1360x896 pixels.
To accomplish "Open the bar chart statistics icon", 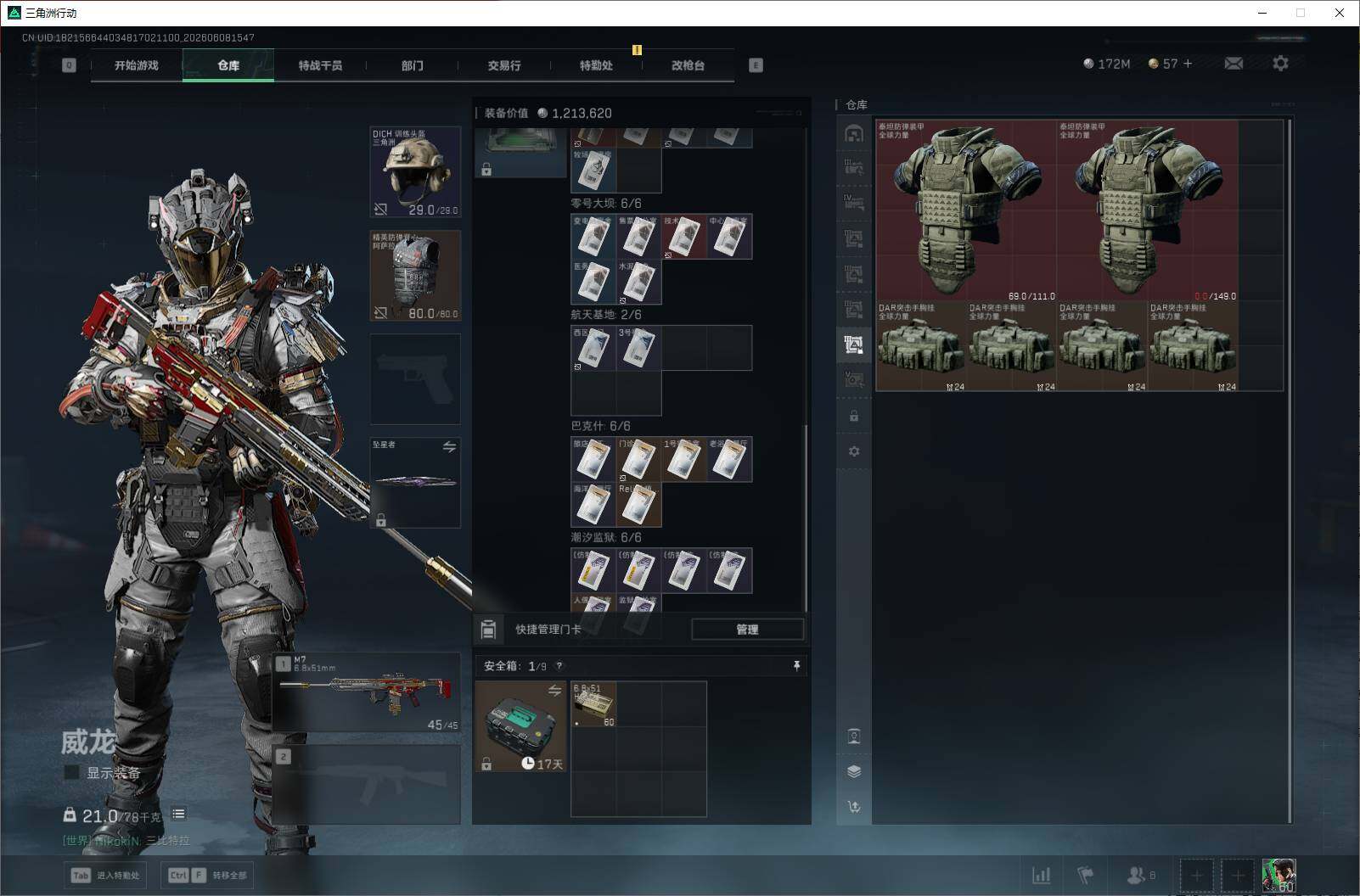I will pyautogui.click(x=1041, y=875).
